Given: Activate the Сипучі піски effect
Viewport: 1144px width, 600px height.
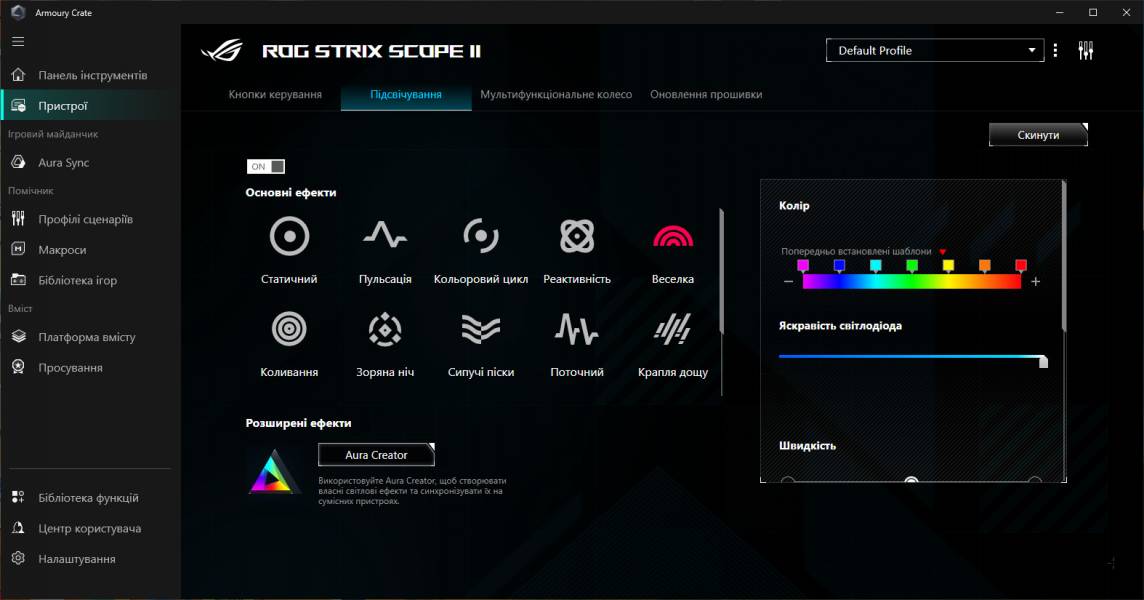Looking at the screenshot, I should (480, 330).
